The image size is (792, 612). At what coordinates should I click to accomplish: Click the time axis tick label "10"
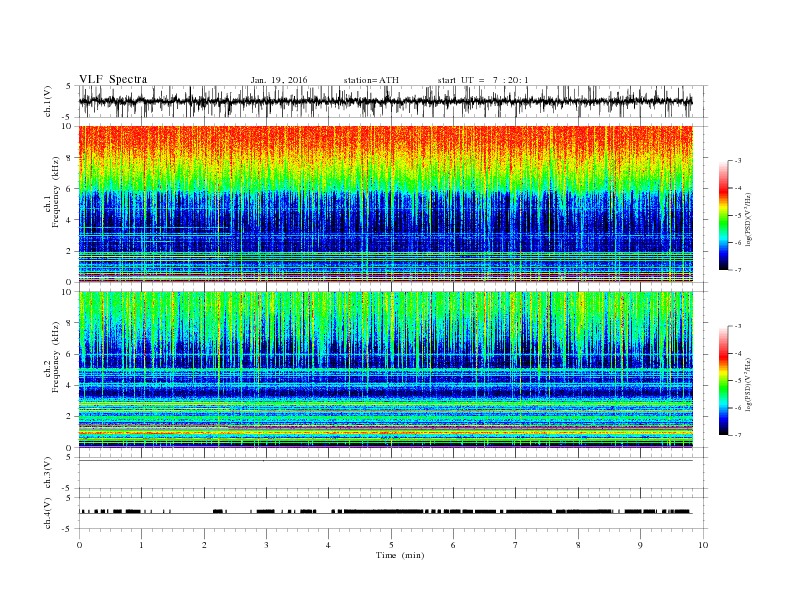(x=703, y=545)
